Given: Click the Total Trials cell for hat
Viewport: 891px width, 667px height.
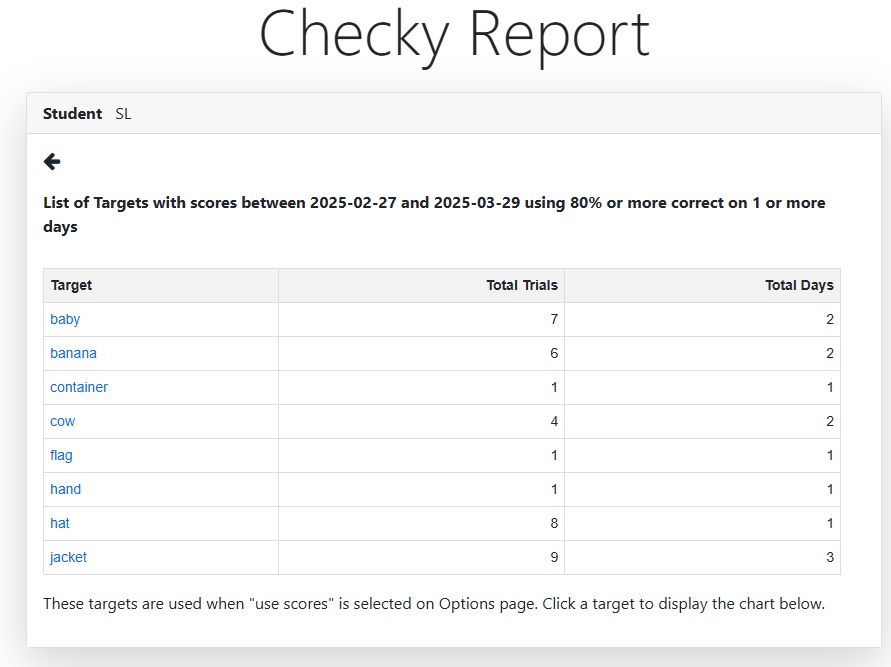Looking at the screenshot, I should [x=553, y=523].
